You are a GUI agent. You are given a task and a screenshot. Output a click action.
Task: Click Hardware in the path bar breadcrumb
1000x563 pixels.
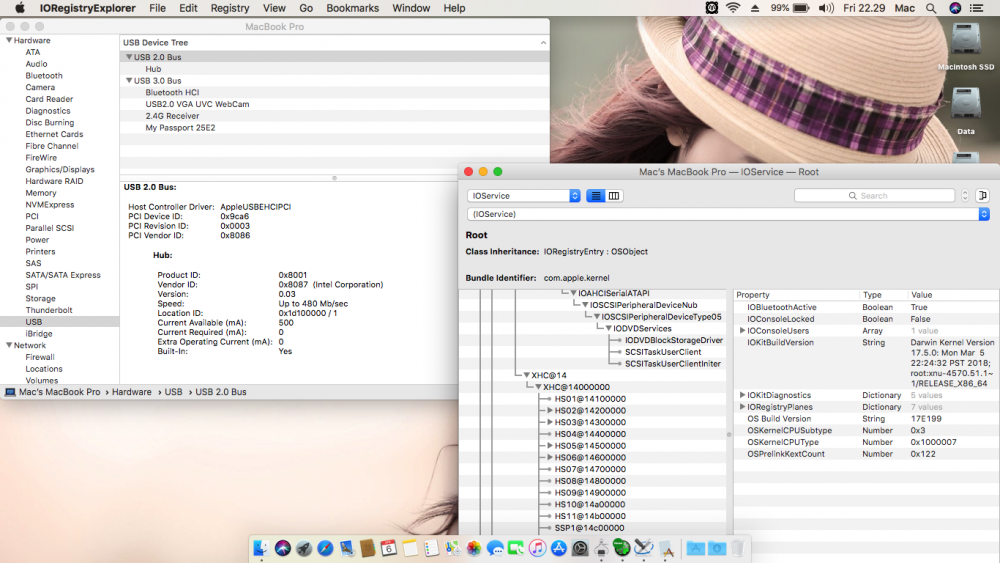pos(132,392)
